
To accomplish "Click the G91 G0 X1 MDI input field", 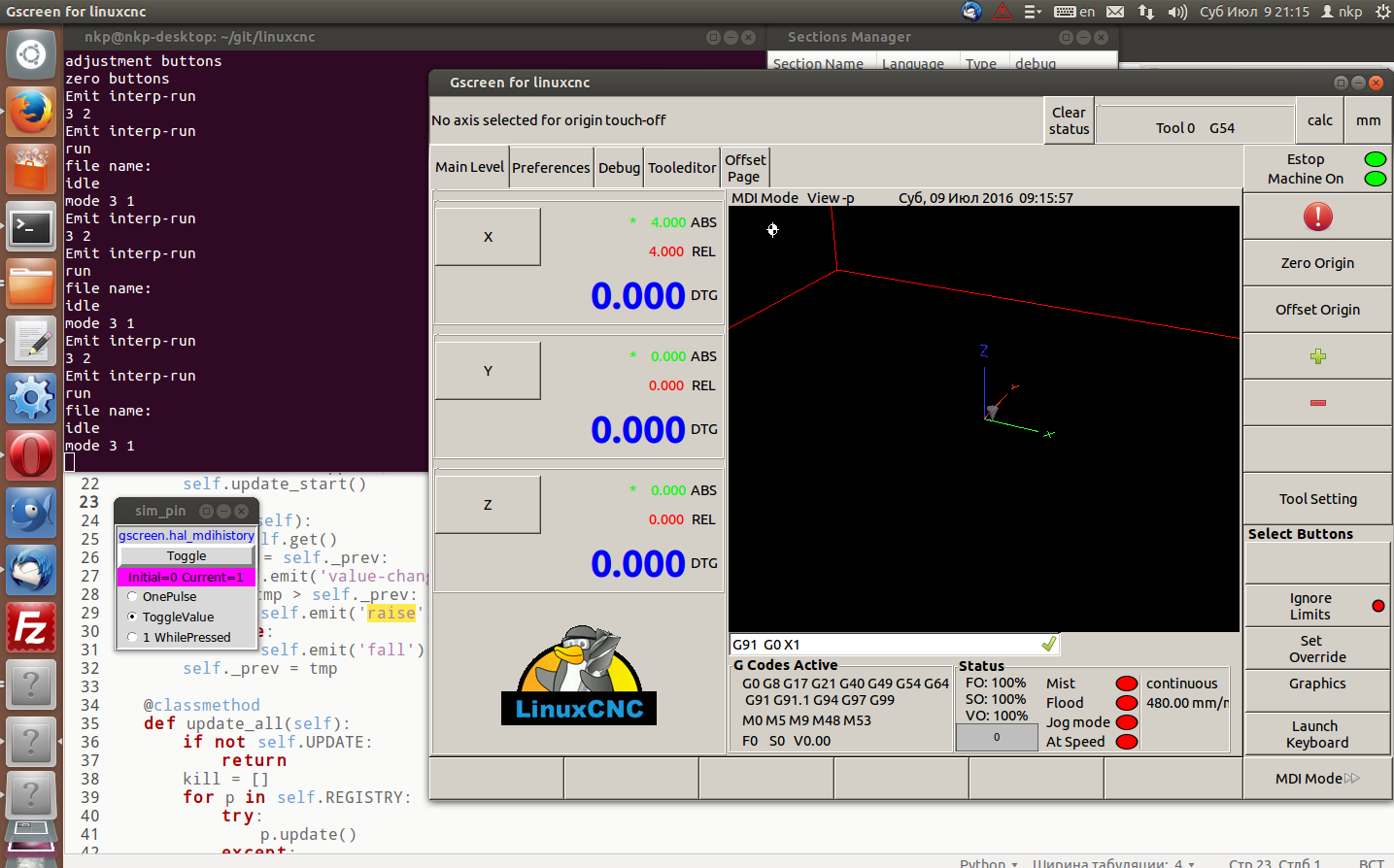I will (x=884, y=645).
